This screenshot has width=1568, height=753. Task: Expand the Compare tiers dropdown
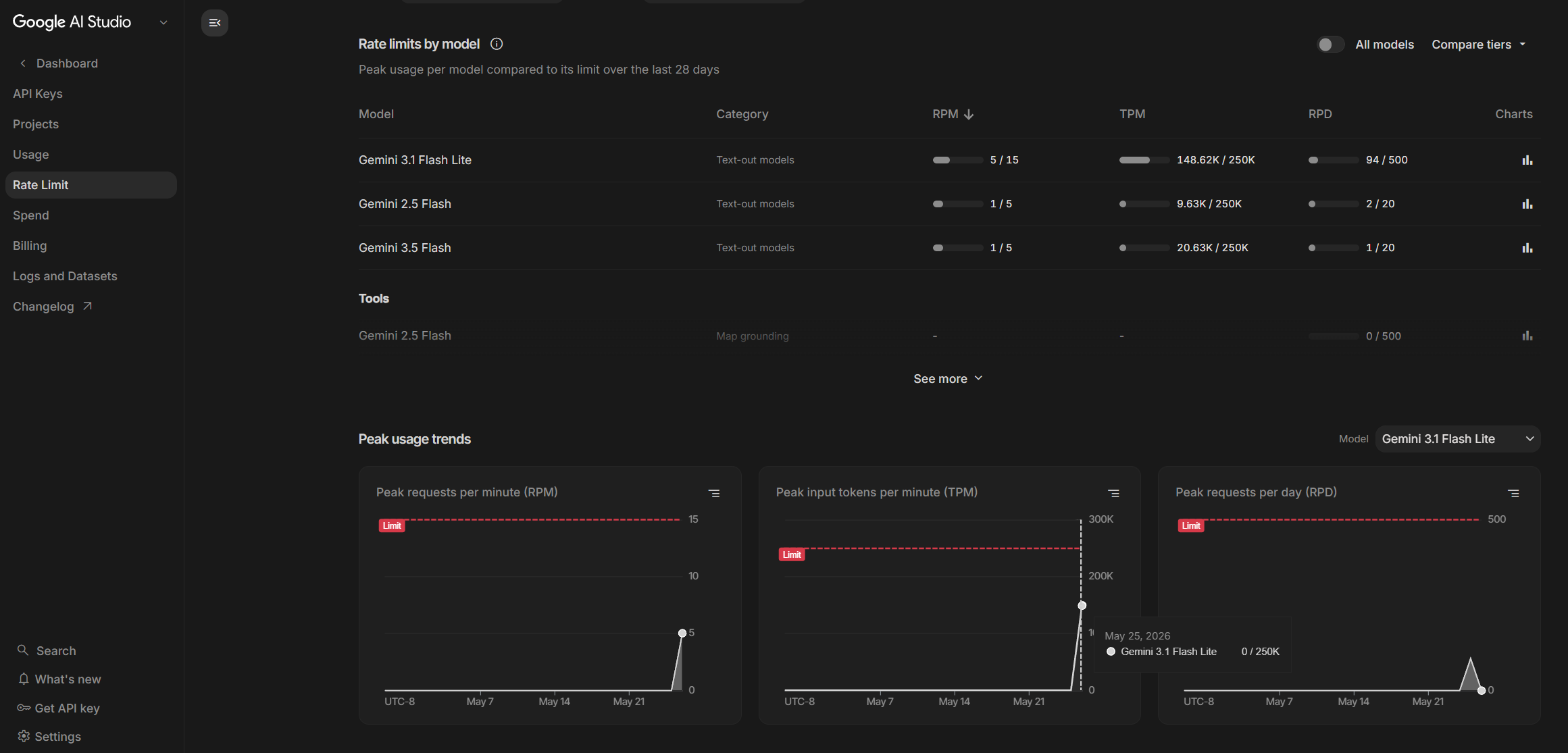point(1478,45)
